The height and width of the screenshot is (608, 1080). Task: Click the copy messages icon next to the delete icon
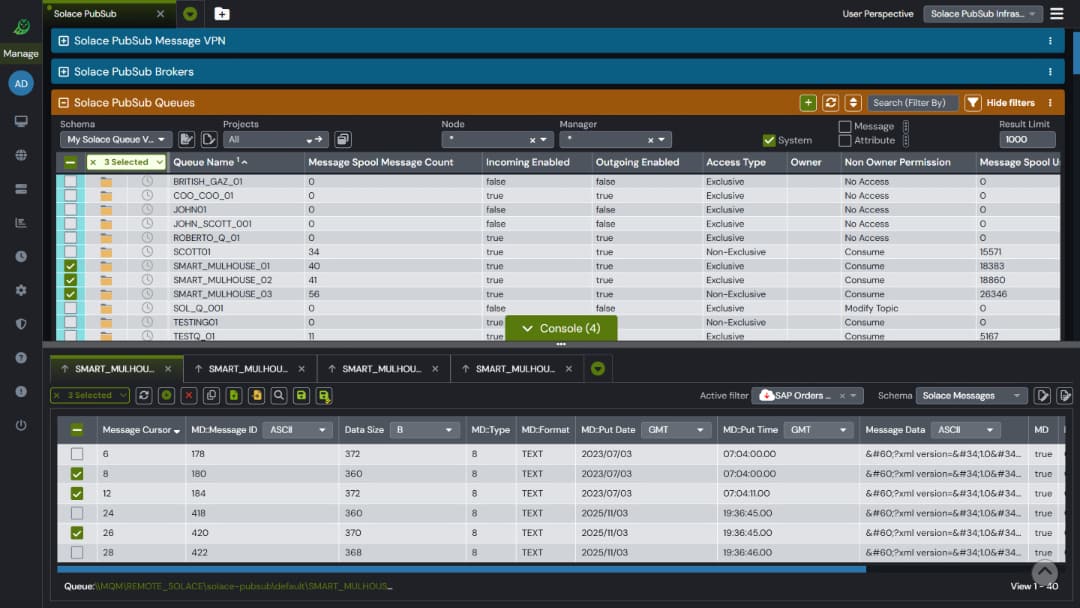[211, 396]
